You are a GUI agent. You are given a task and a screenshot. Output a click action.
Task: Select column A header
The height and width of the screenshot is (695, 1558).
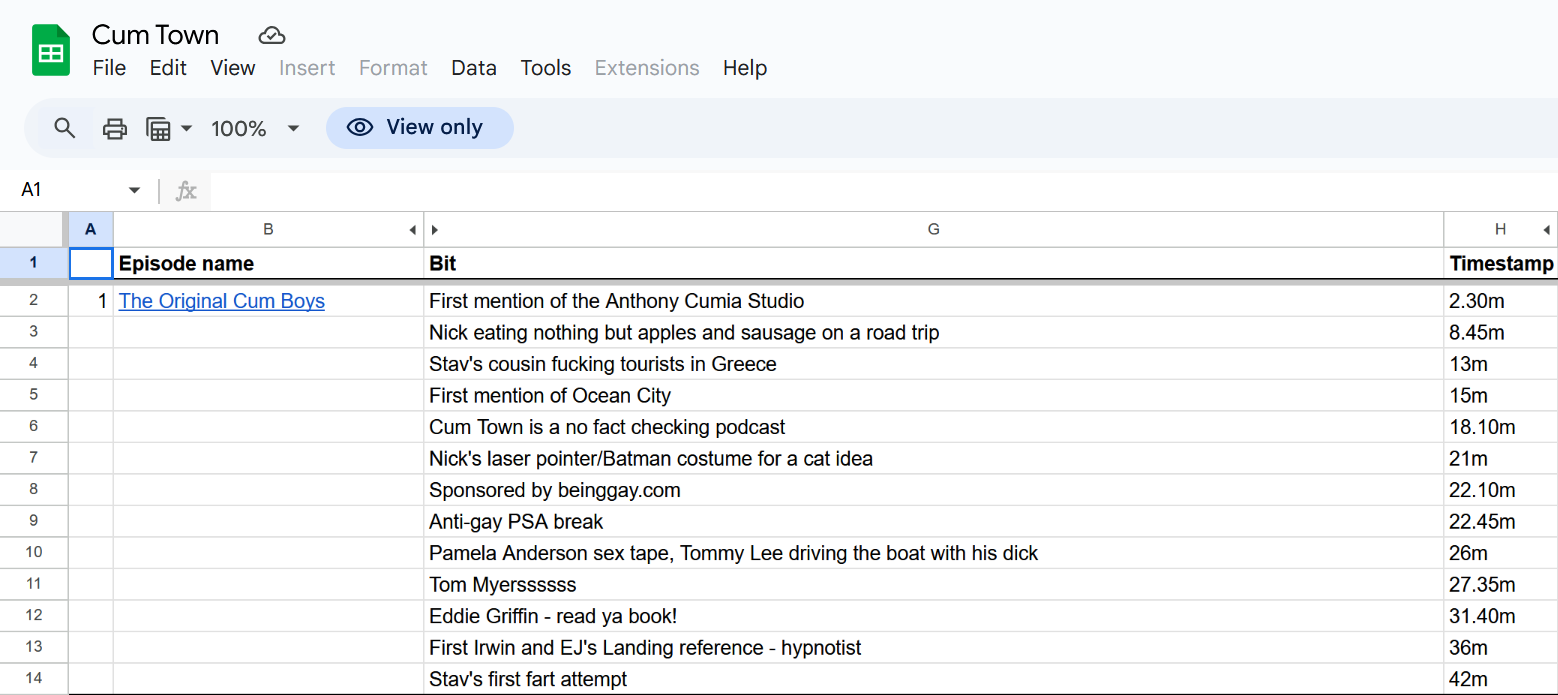91,230
